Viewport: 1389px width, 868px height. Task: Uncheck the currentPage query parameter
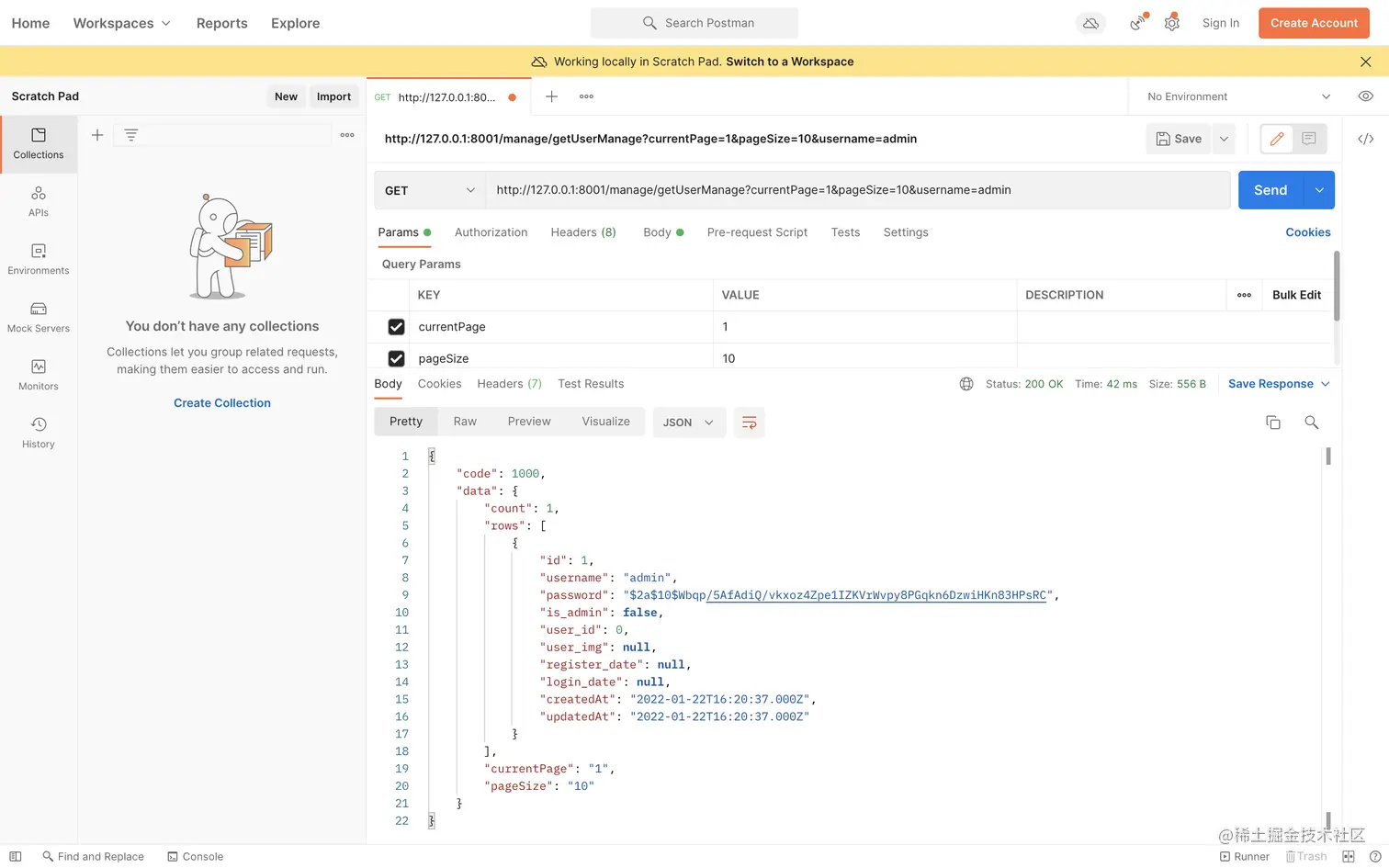pyautogui.click(x=396, y=327)
